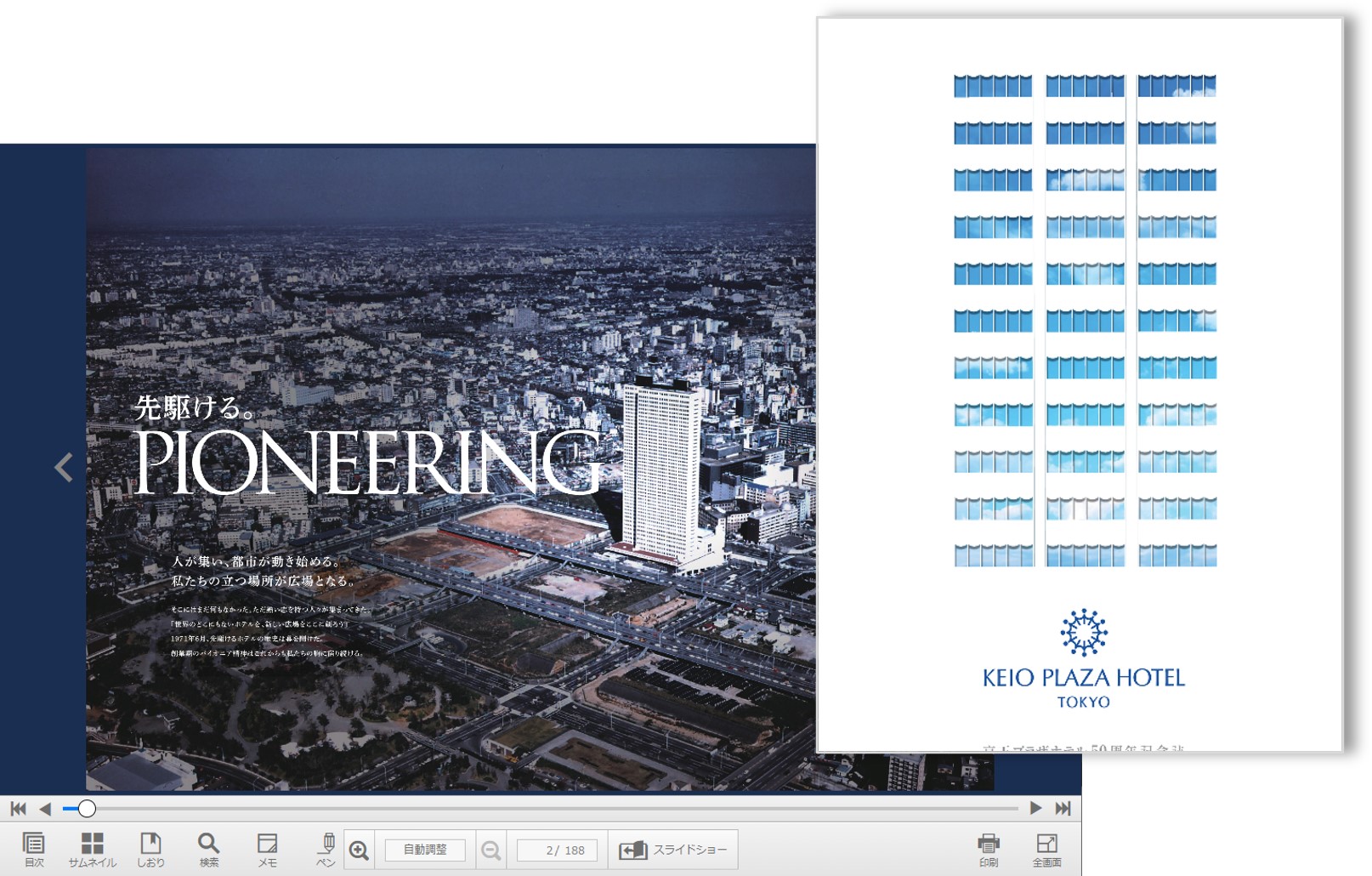Go to the previous page arrow in navigation bar
The height and width of the screenshot is (876, 1372).
point(45,808)
